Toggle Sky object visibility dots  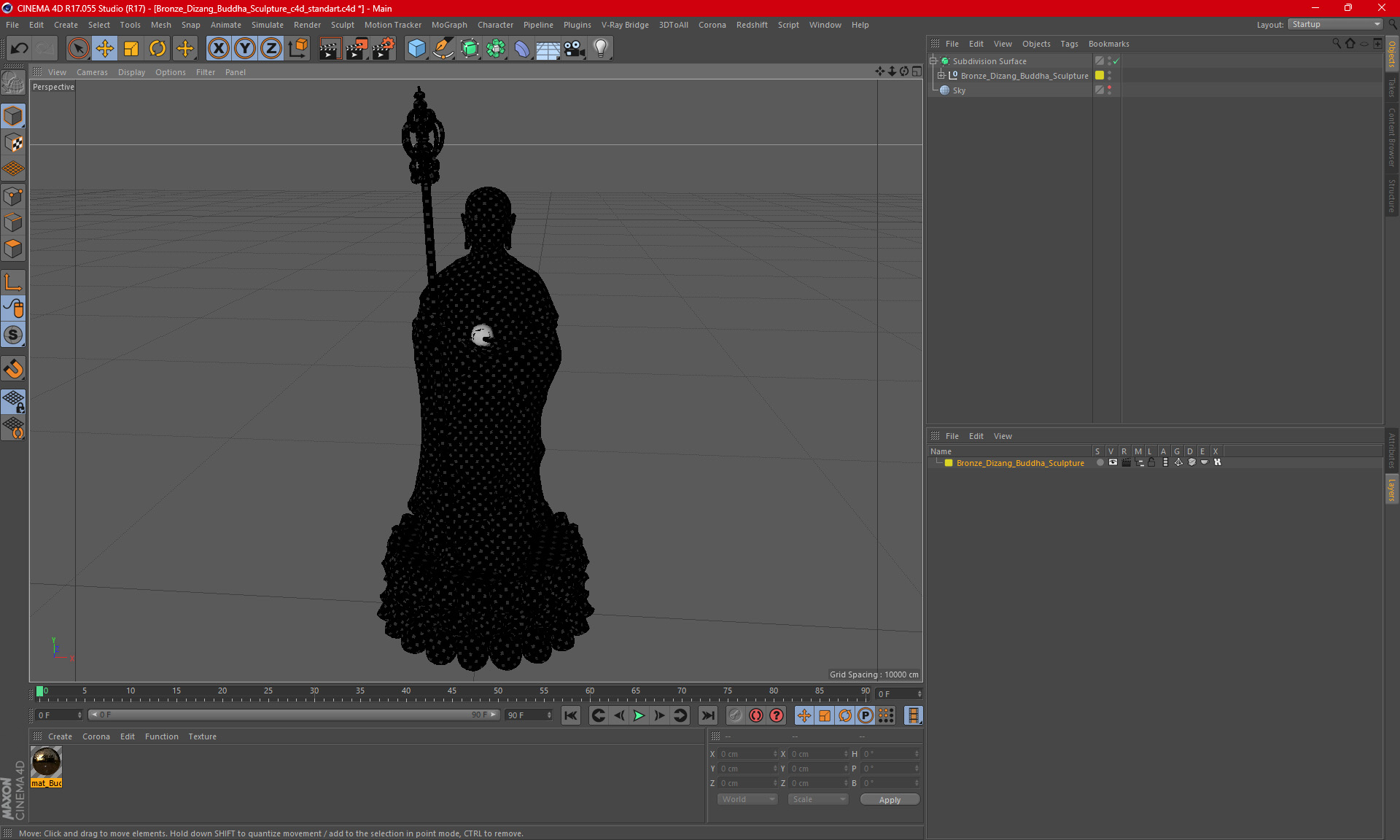pos(1109,90)
